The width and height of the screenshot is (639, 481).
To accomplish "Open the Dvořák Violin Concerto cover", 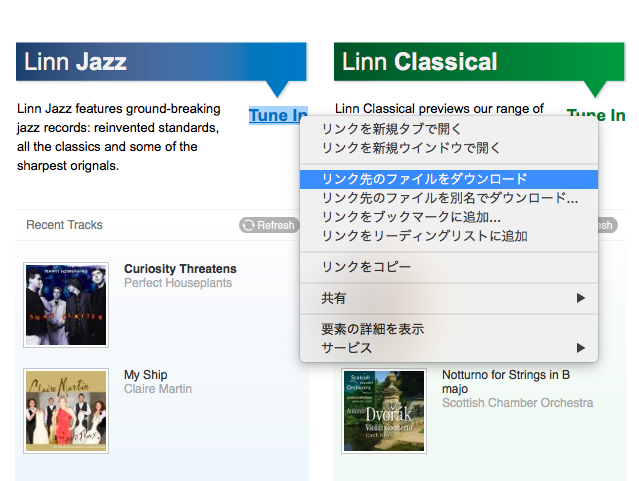I will (x=384, y=411).
